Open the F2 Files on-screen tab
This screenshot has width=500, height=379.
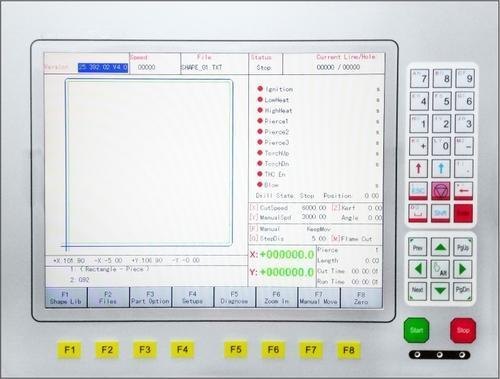point(108,297)
